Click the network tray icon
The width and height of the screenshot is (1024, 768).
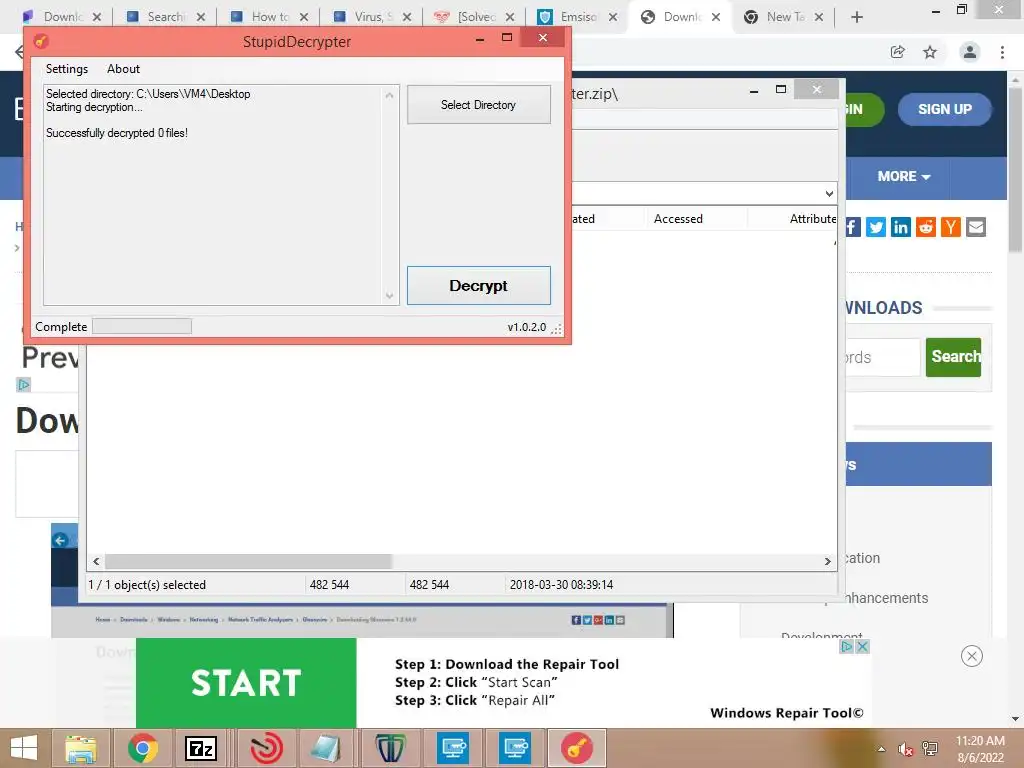click(930, 749)
